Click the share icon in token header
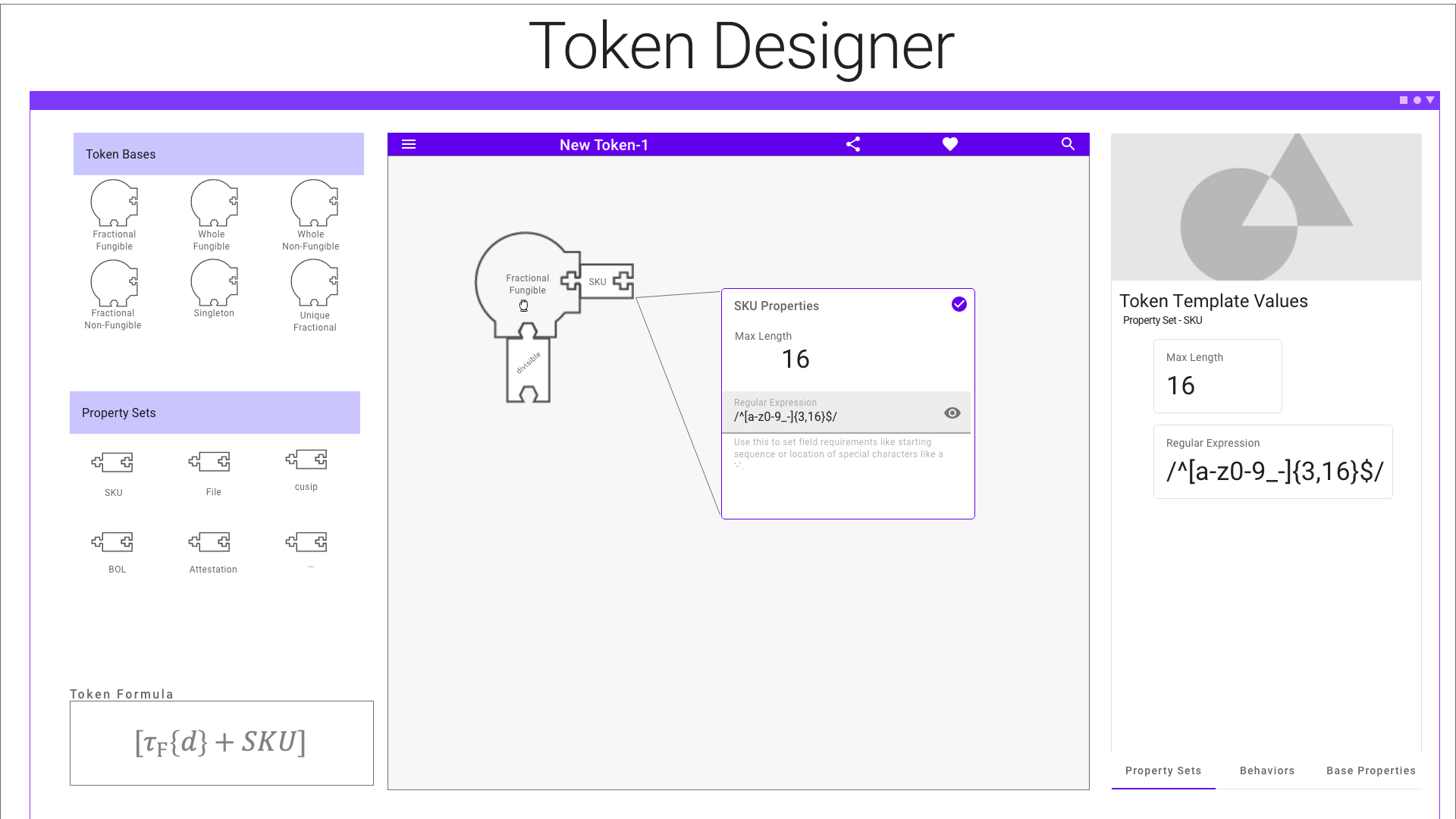Image resolution: width=1456 pixels, height=819 pixels. point(853,144)
